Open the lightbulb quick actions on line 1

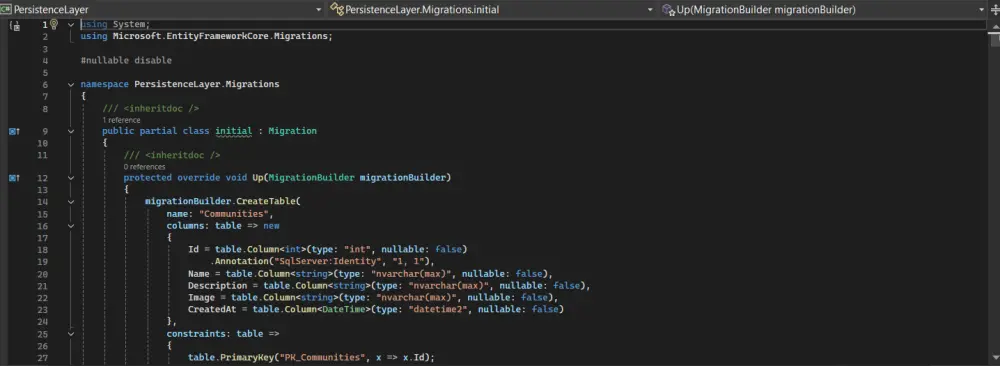pos(54,24)
